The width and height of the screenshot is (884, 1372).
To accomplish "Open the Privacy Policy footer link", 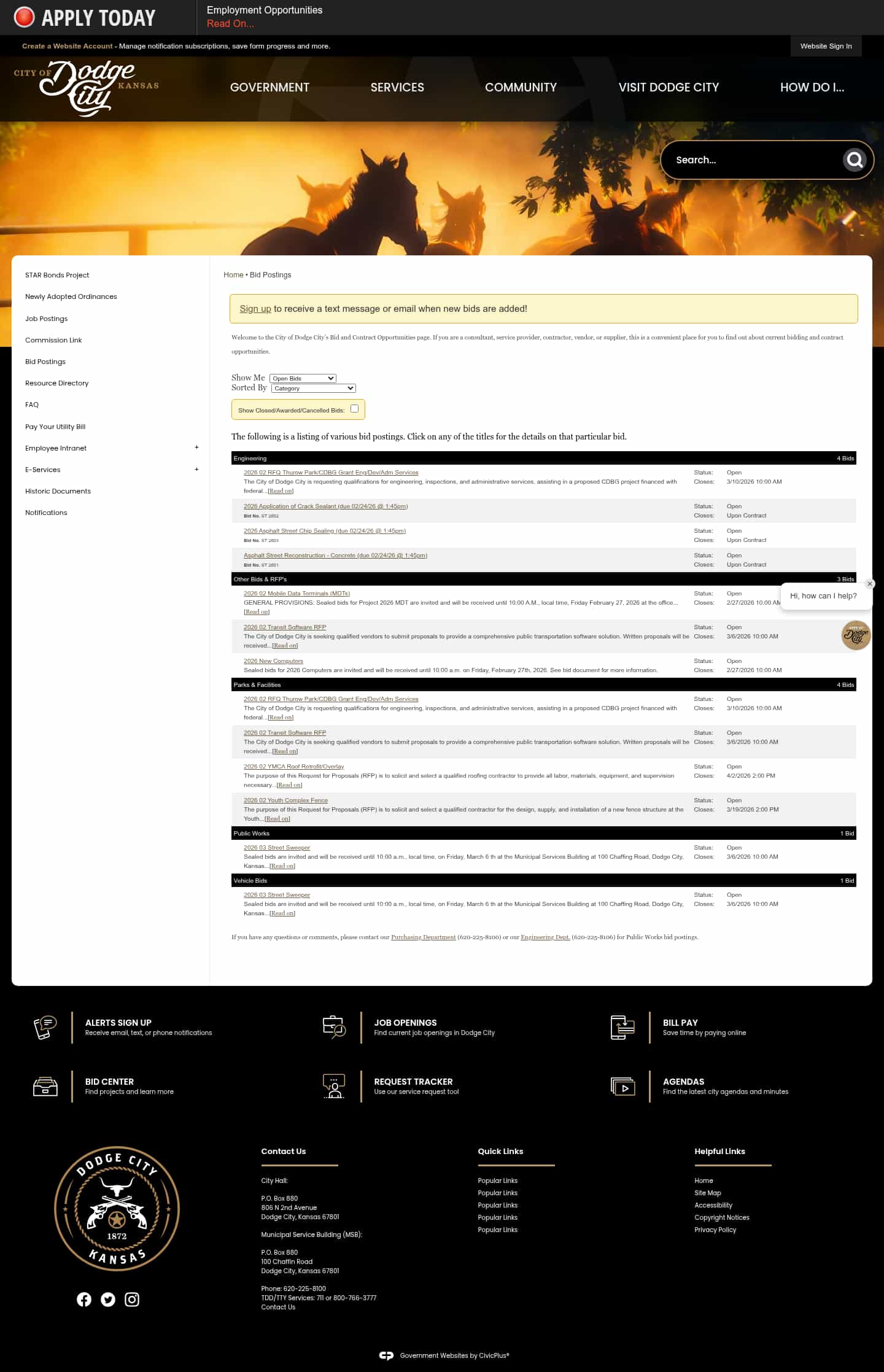I will (715, 1230).
